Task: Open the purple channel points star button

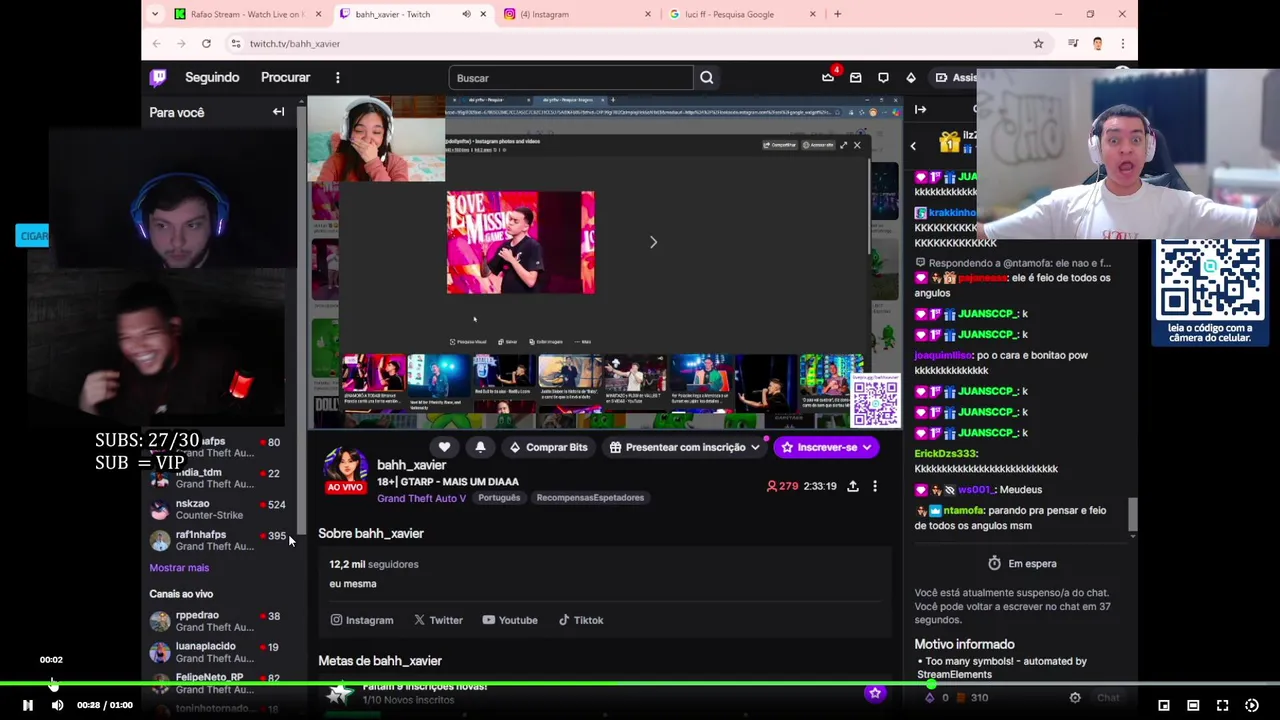Action: (x=875, y=693)
